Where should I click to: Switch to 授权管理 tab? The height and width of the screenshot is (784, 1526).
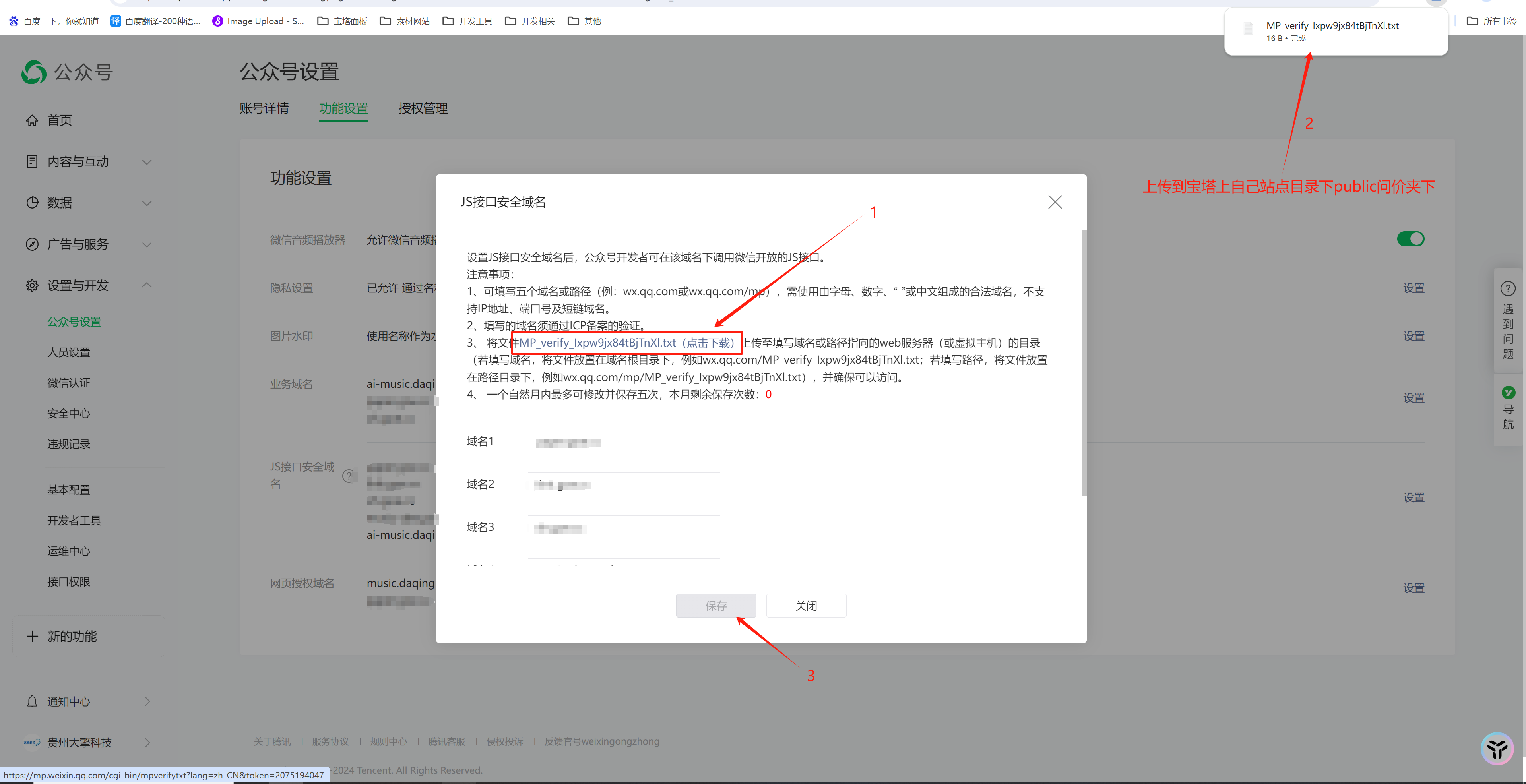(423, 108)
